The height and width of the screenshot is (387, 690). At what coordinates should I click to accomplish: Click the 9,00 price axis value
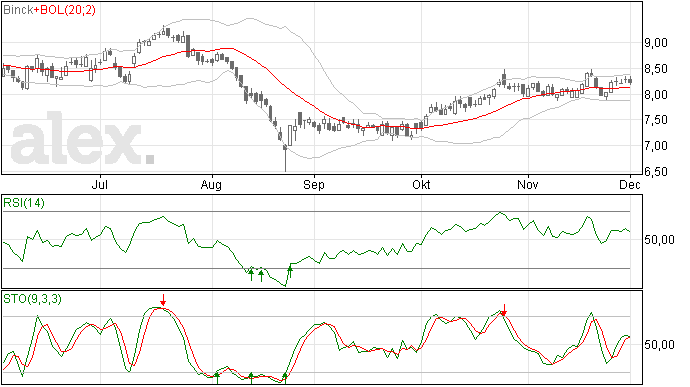coord(656,43)
